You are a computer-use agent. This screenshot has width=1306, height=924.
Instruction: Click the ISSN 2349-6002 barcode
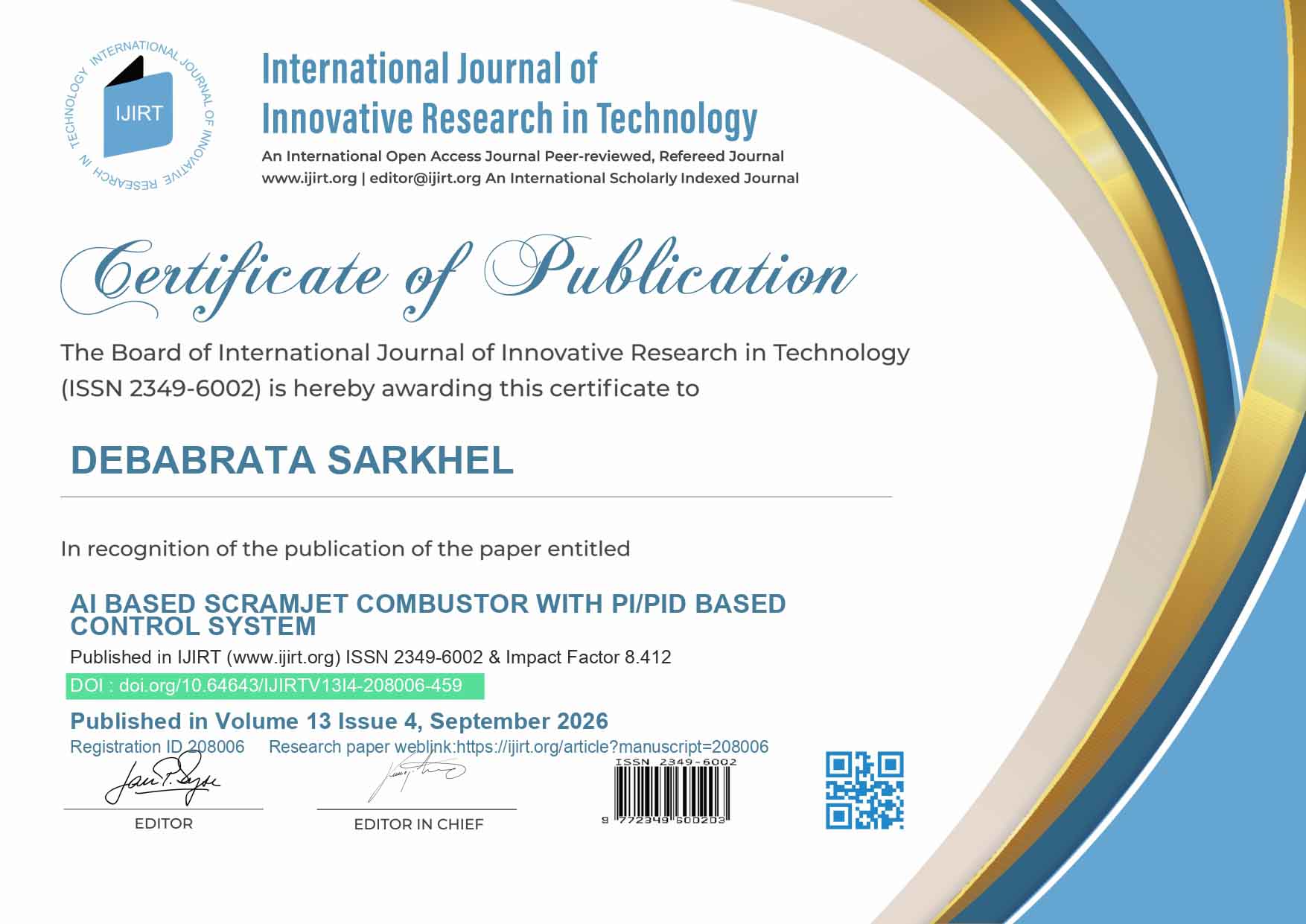coord(671,790)
